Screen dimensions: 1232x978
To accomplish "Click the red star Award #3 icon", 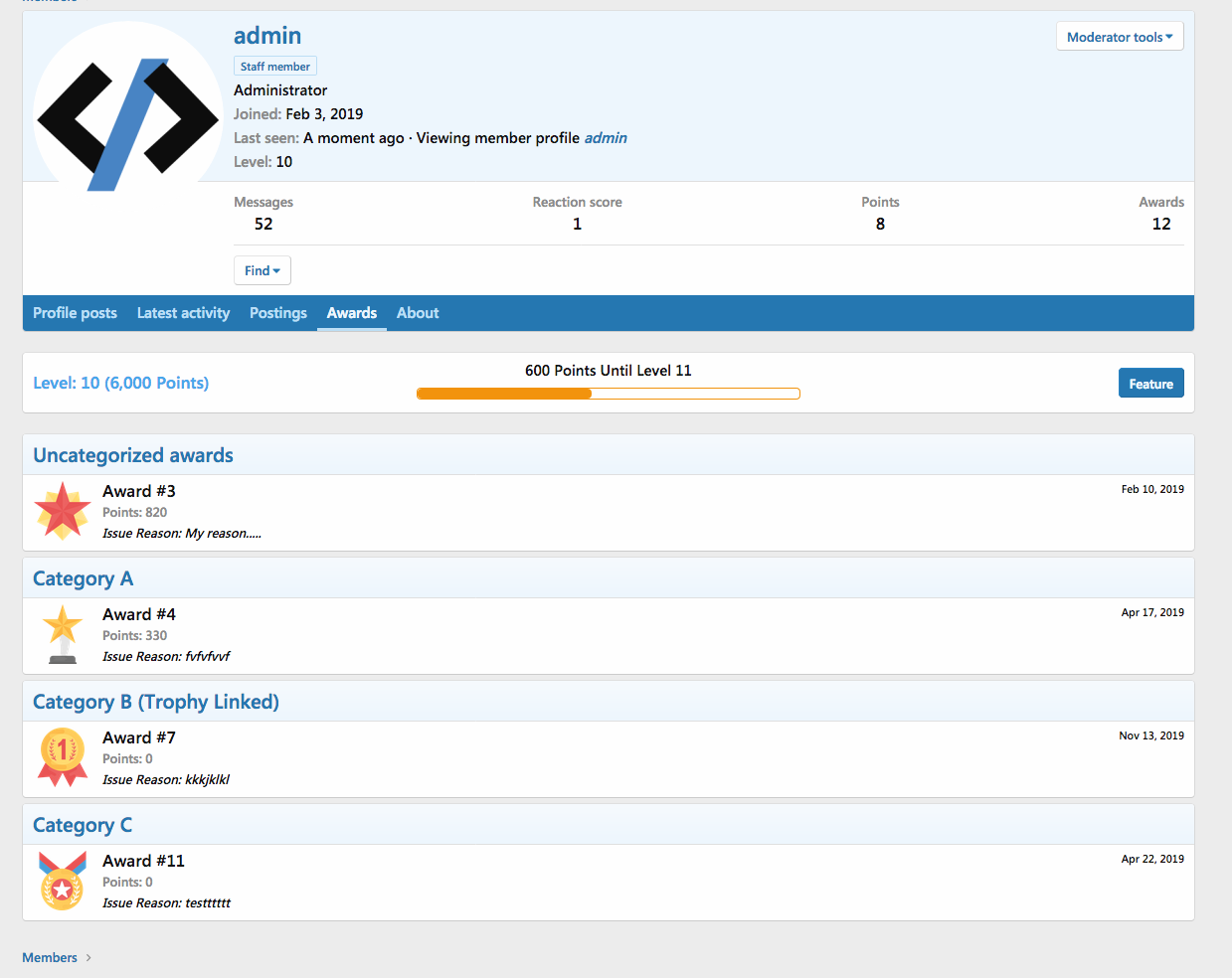I will (63, 512).
